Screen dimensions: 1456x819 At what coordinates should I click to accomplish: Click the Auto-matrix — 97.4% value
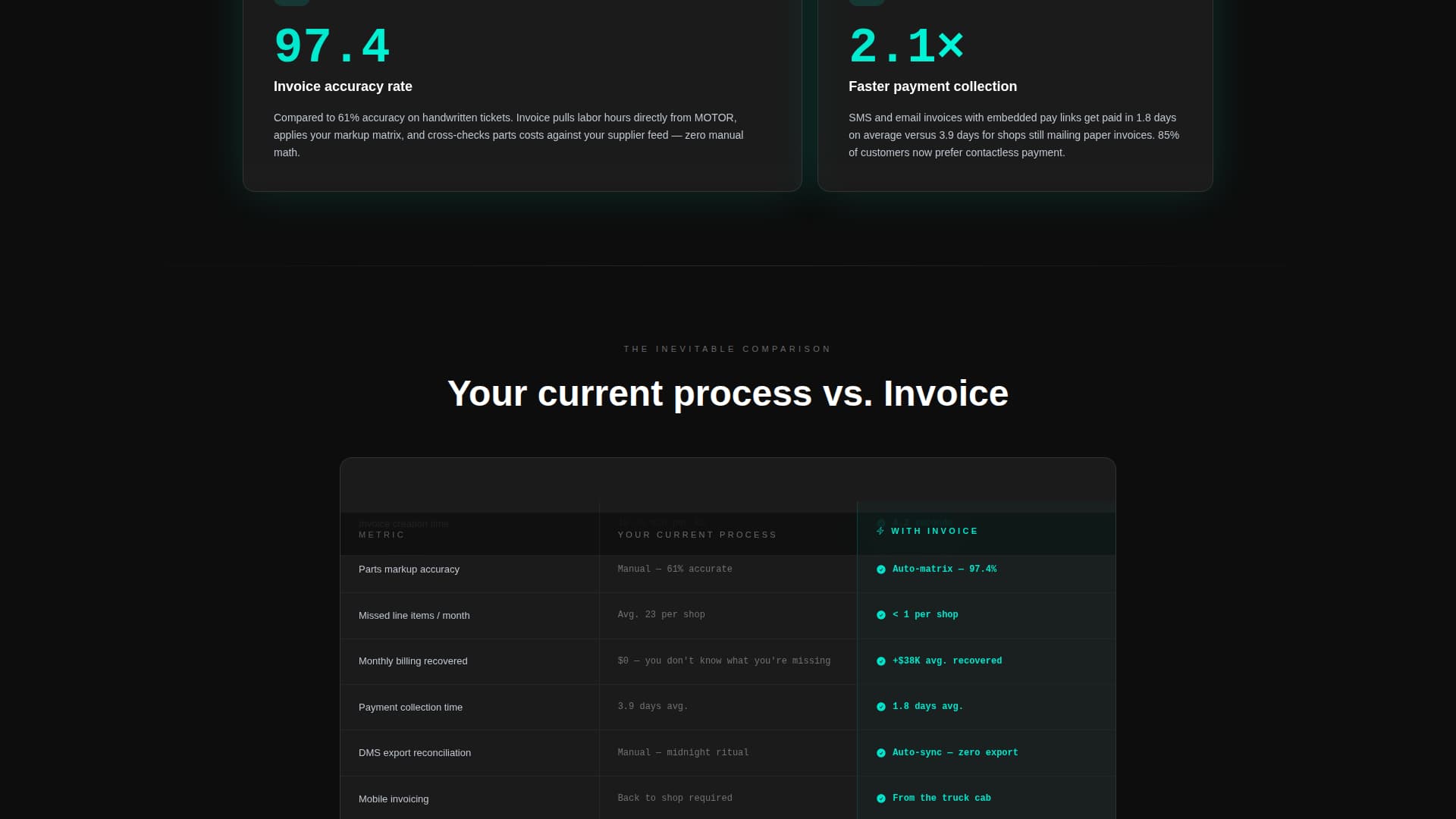click(x=945, y=570)
